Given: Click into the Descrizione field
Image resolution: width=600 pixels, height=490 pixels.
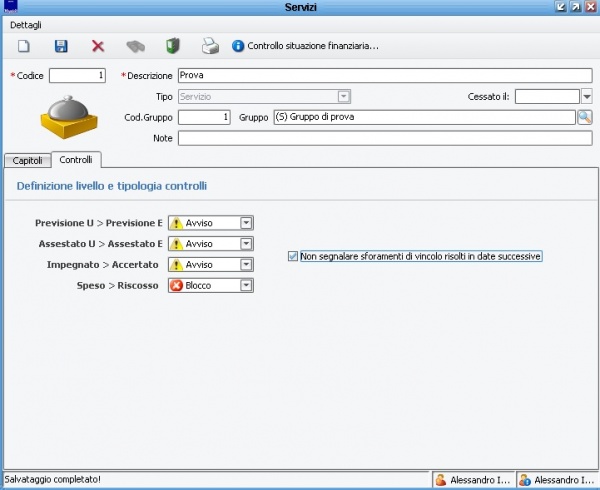Looking at the screenshot, I should (384, 75).
